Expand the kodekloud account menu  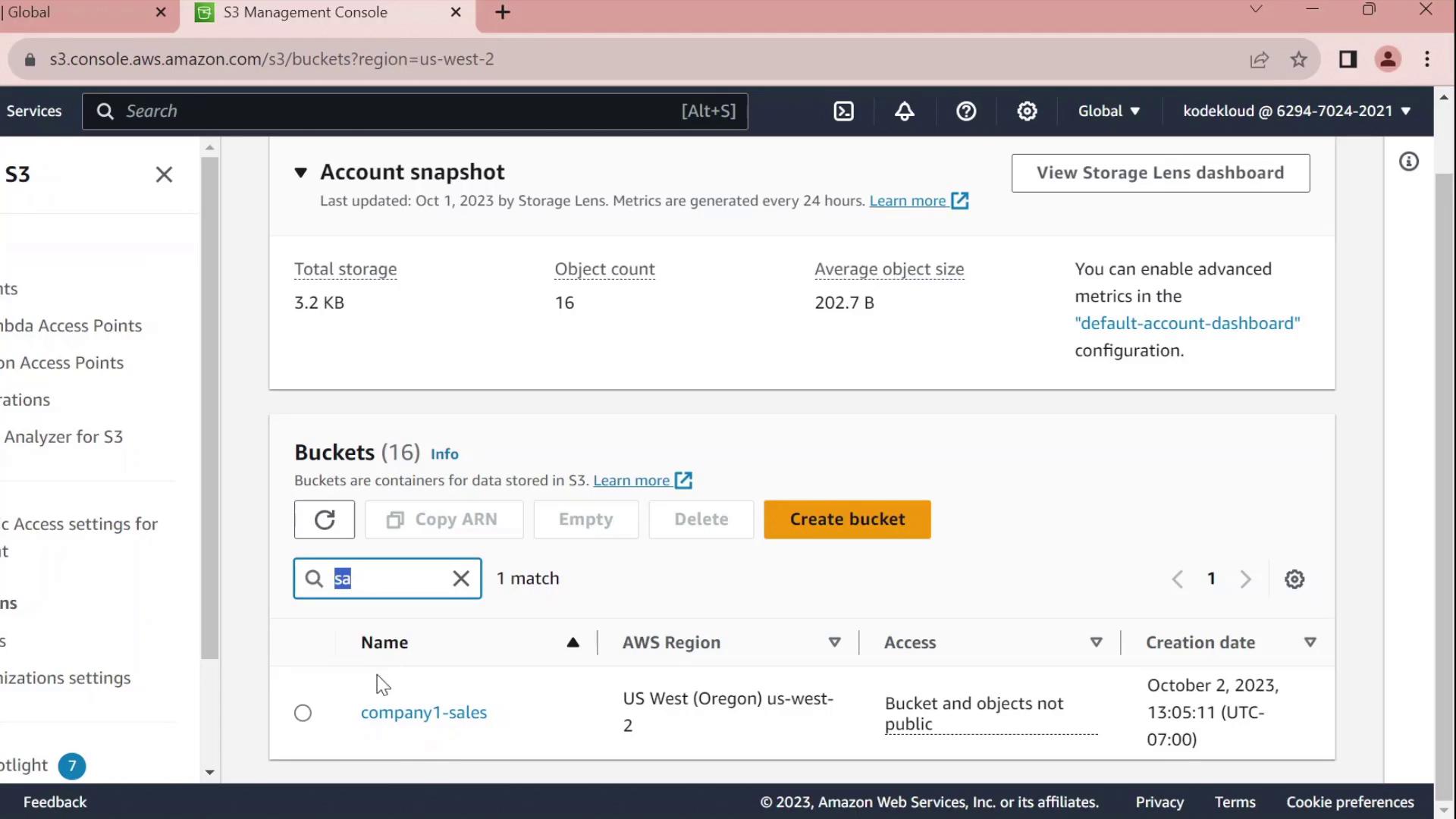(x=1297, y=111)
